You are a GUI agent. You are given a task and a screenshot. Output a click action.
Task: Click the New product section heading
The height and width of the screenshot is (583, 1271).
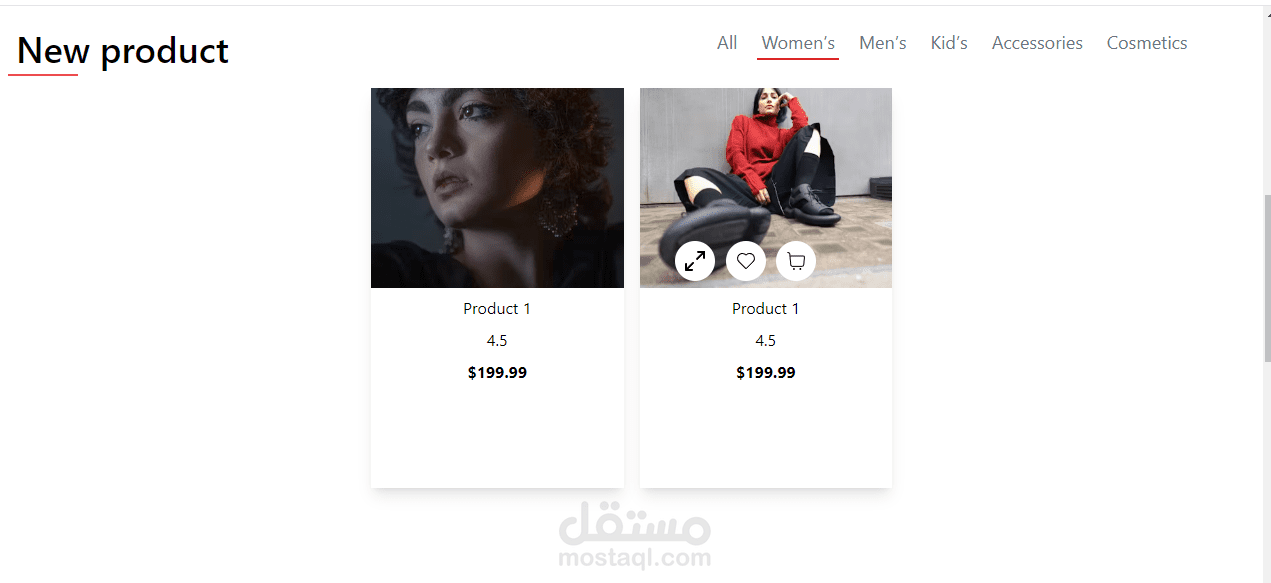(123, 50)
